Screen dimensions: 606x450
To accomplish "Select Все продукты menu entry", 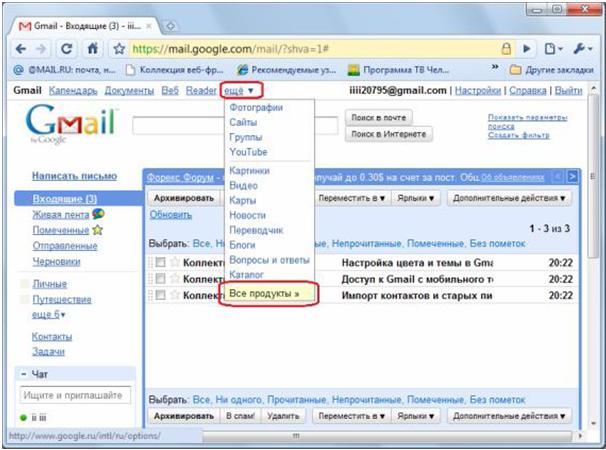I will [264, 293].
